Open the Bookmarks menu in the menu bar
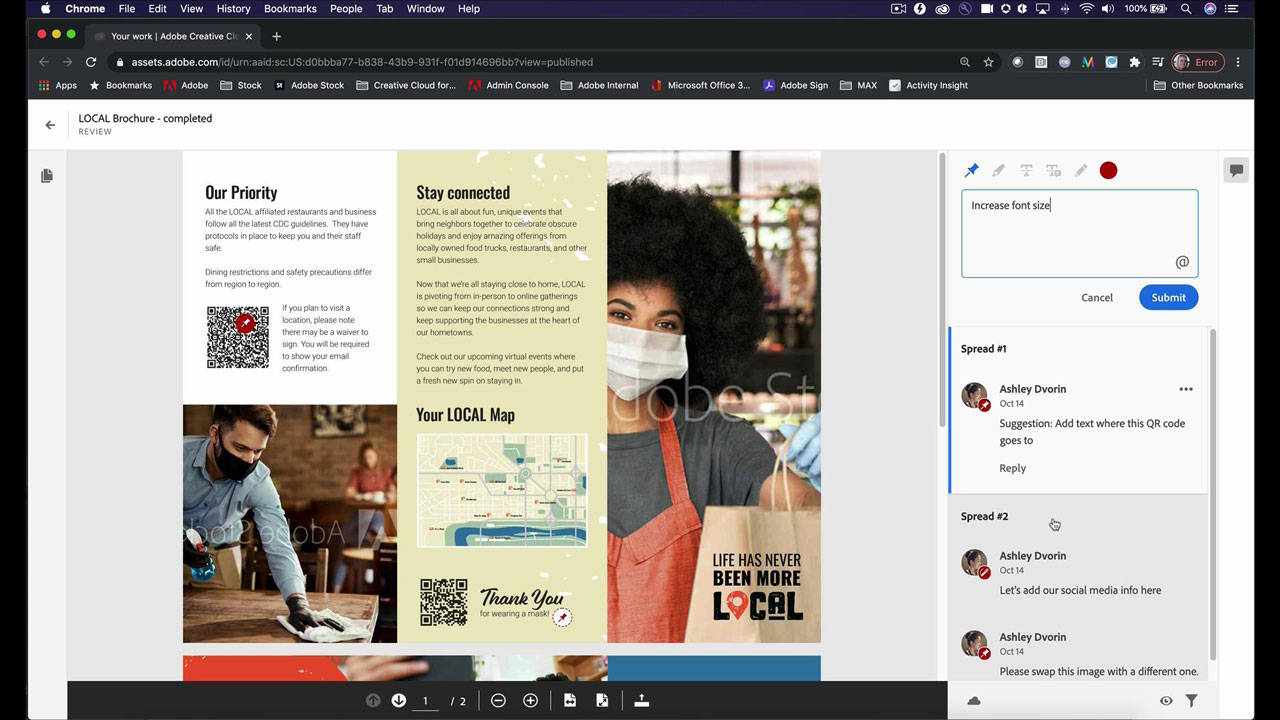Screen dimensions: 1280x720 pyautogui.click(x=290, y=9)
